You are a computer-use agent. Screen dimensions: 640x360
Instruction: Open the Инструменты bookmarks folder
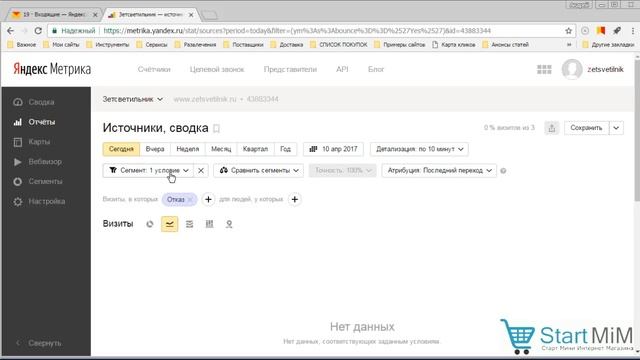point(108,44)
